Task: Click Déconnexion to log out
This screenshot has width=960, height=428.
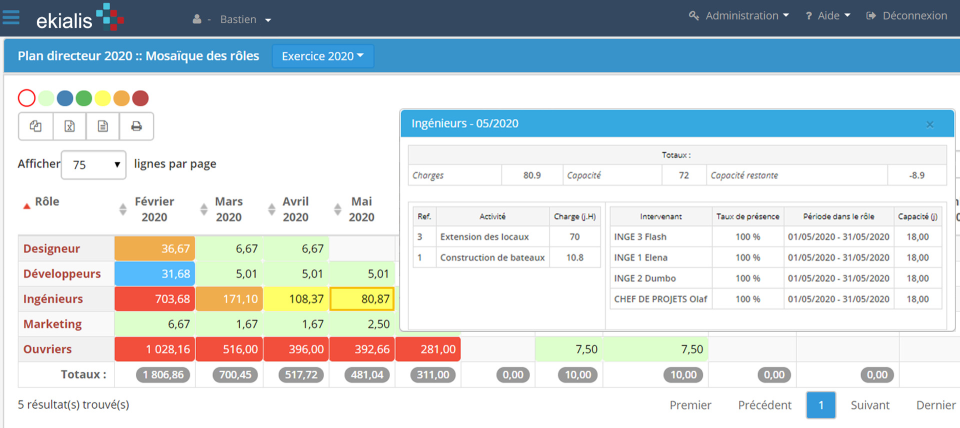Action: (x=907, y=16)
